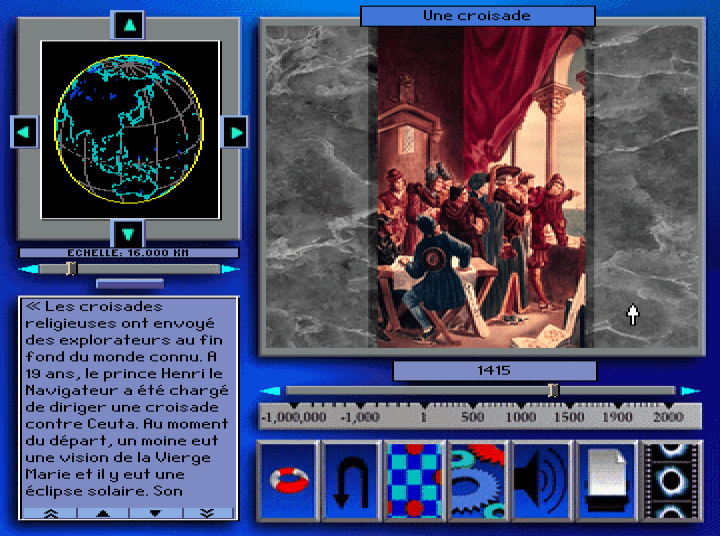Image resolution: width=720 pixels, height=536 pixels.
Task: Click the left arrow of the scale slider
Action: [x=28, y=269]
